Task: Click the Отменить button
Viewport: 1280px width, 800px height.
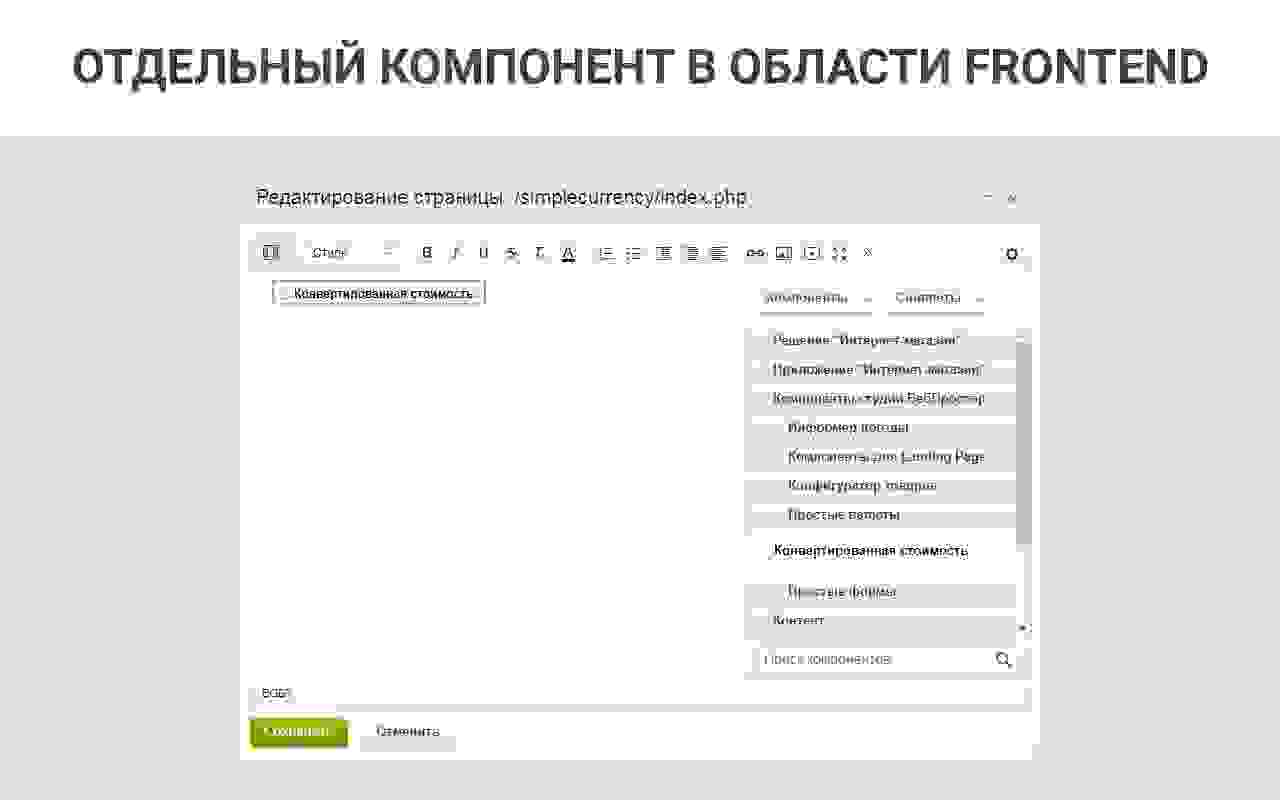Action: coord(407,732)
